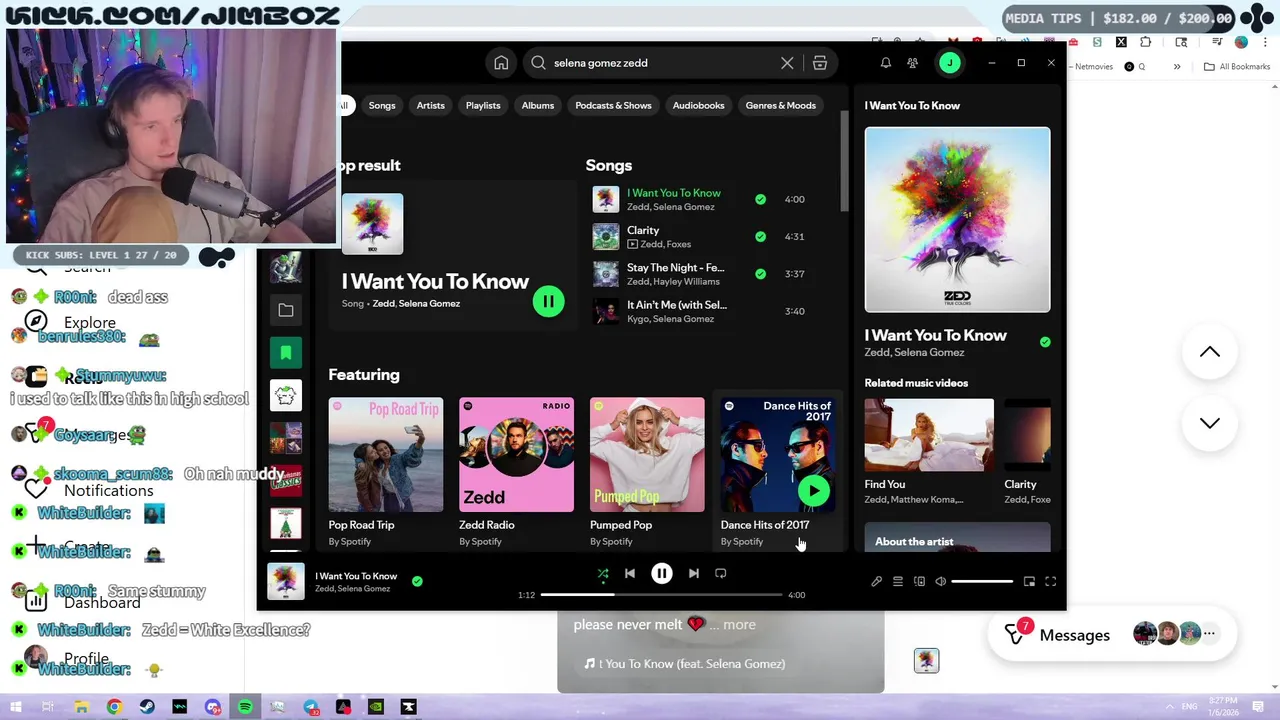
Task: Clear the Spotify search text with X
Action: point(787,63)
